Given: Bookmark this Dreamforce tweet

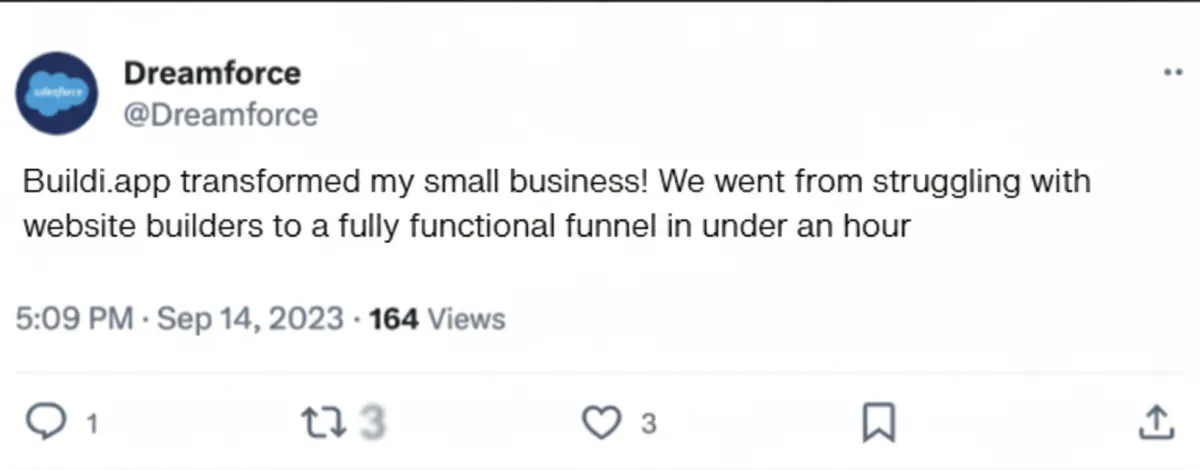Looking at the screenshot, I should click(x=877, y=423).
